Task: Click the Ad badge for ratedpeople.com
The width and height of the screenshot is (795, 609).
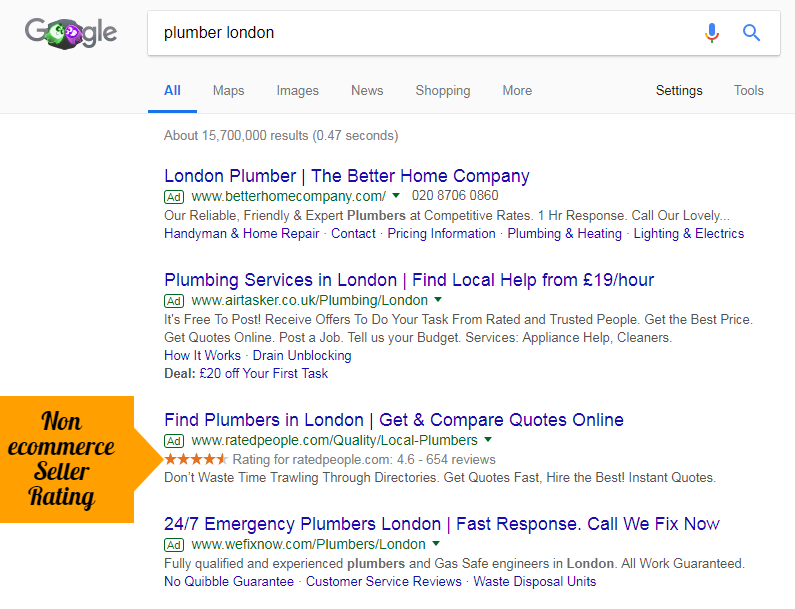Action: point(174,441)
